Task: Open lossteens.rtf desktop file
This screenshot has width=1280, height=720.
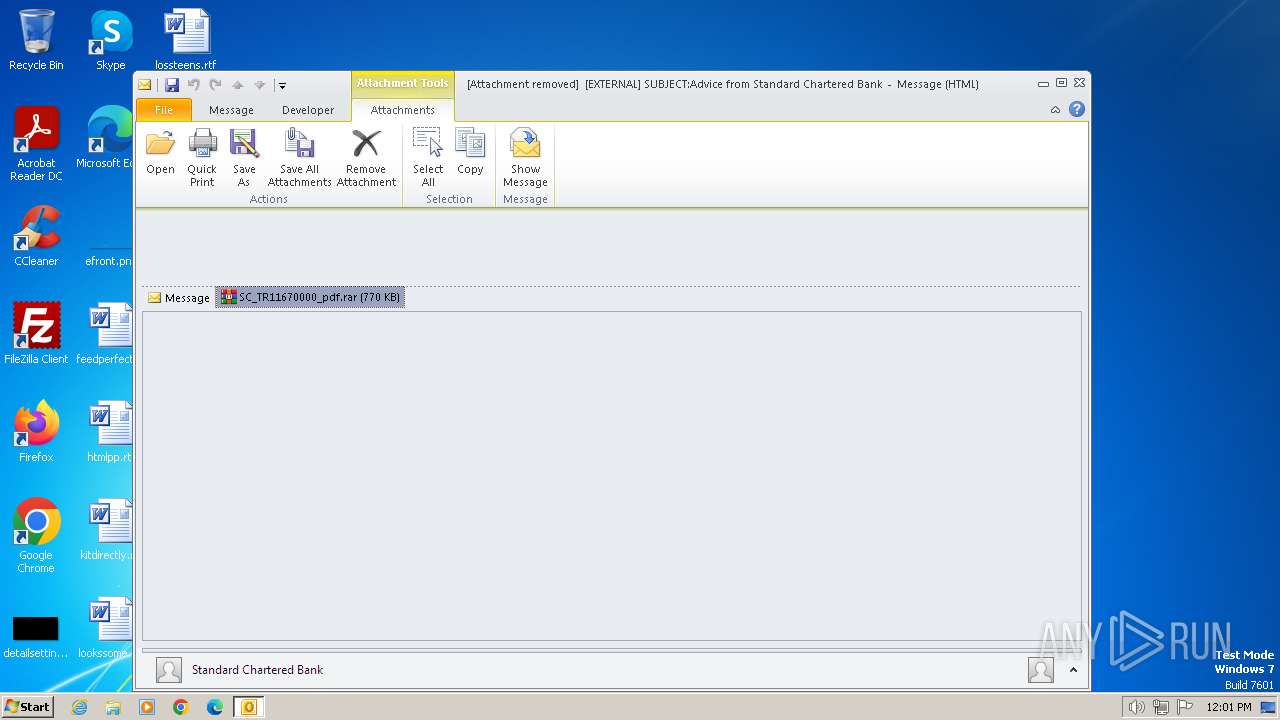Action: coord(186,41)
